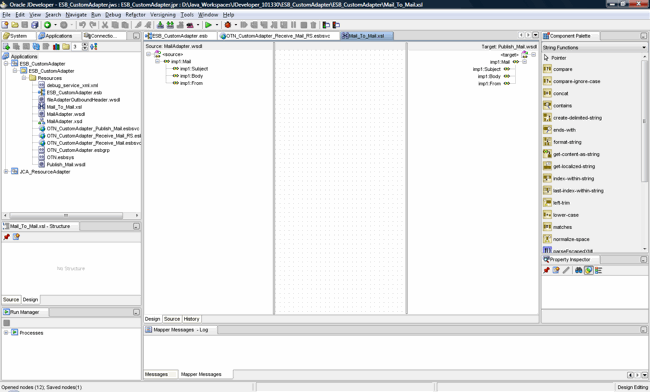This screenshot has width=650, height=392.
Task: Select the compare function icon in palette
Action: (x=547, y=69)
